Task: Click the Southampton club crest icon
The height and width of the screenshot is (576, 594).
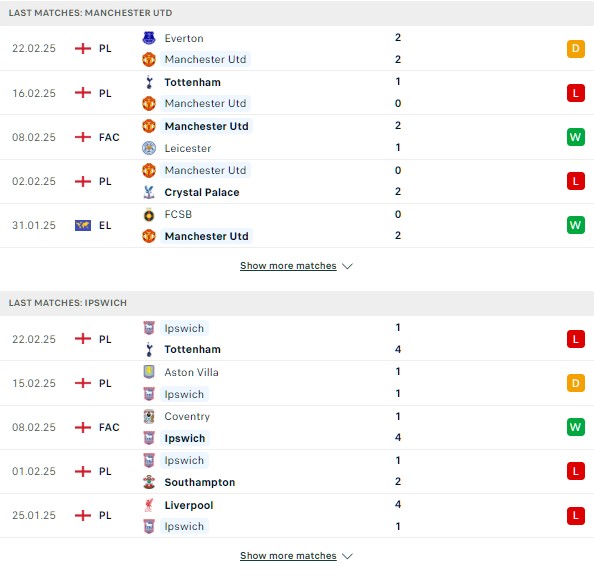Action: point(149,482)
